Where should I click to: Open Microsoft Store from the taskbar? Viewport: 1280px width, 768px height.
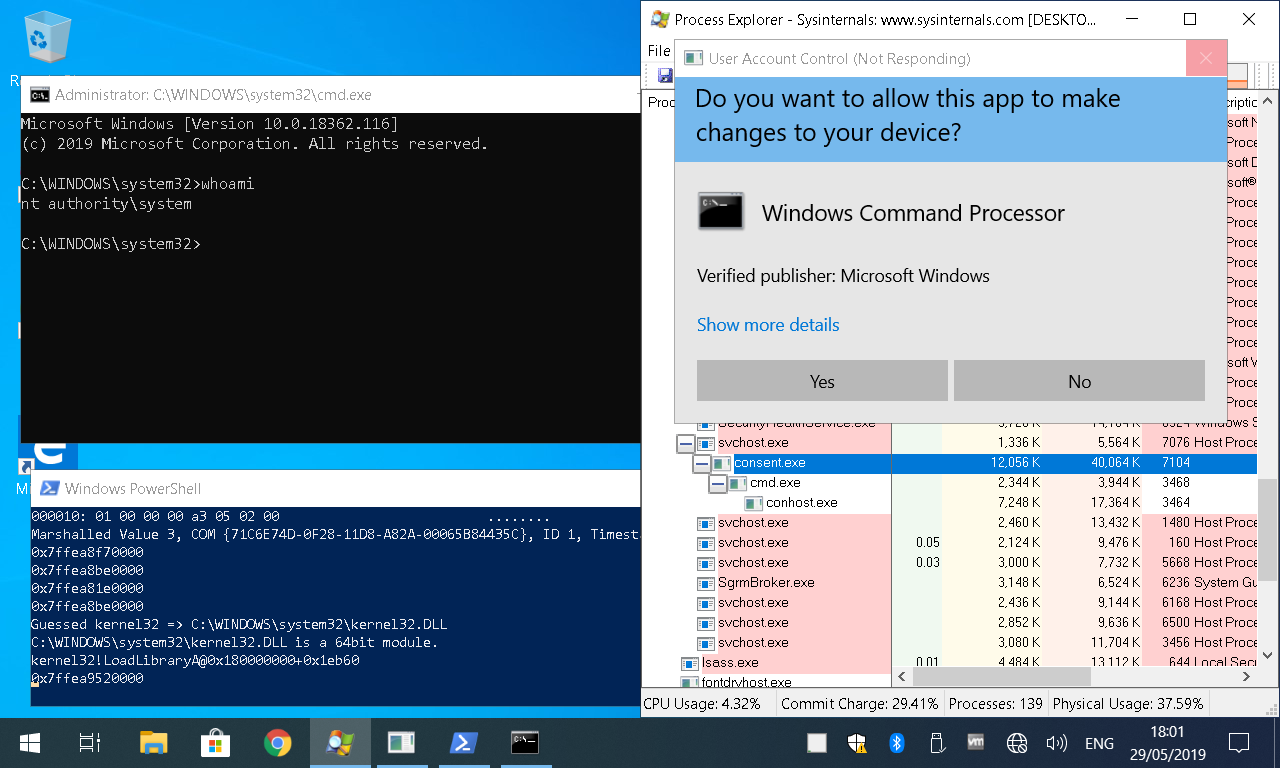pyautogui.click(x=215, y=742)
